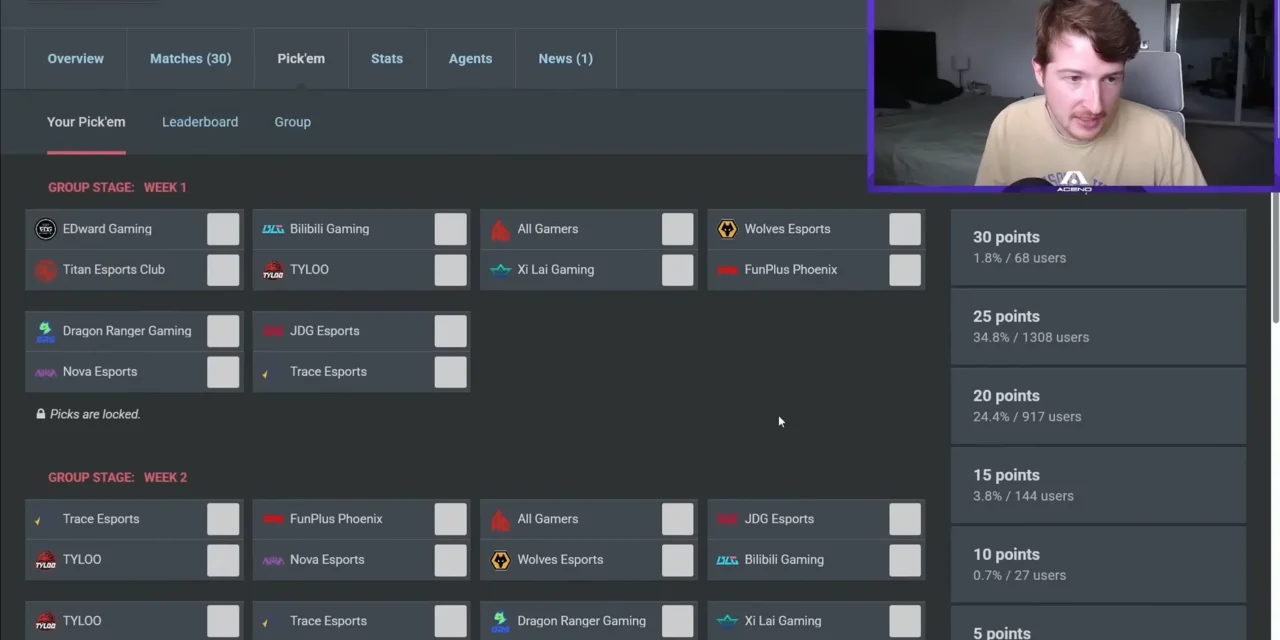Click the EDward Gaming team name
This screenshot has height=640, width=1280.
pyautogui.click(x=107, y=229)
